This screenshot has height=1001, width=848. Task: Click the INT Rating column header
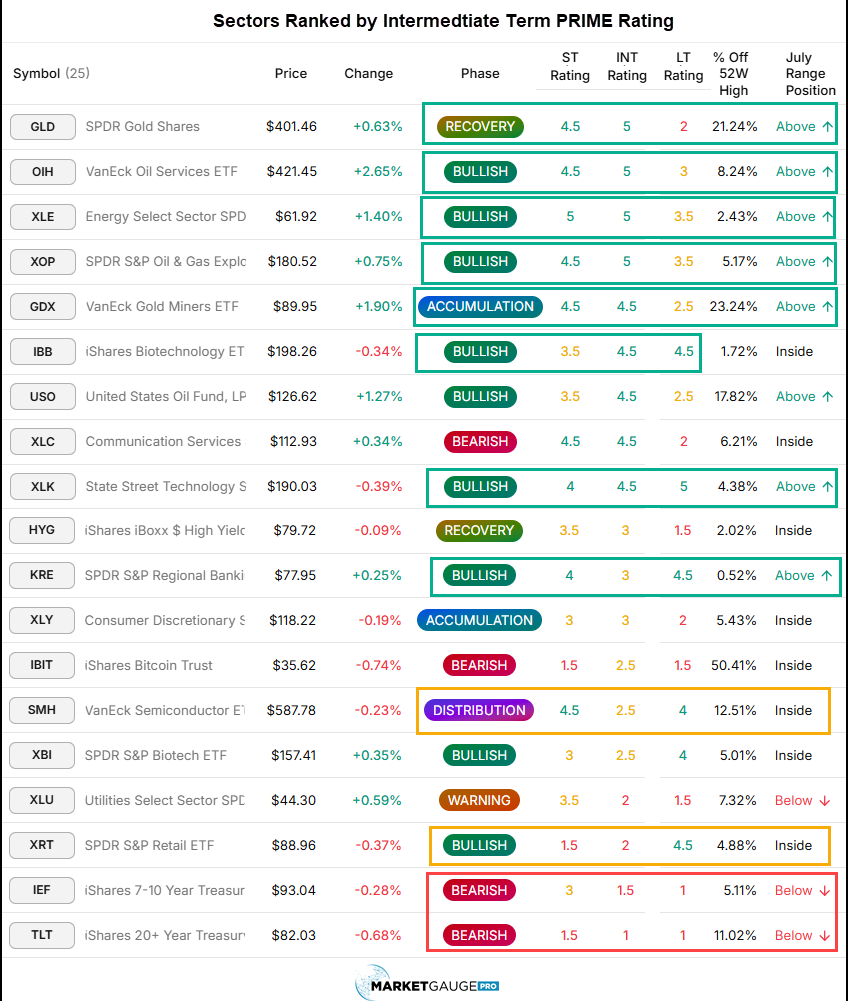click(627, 66)
